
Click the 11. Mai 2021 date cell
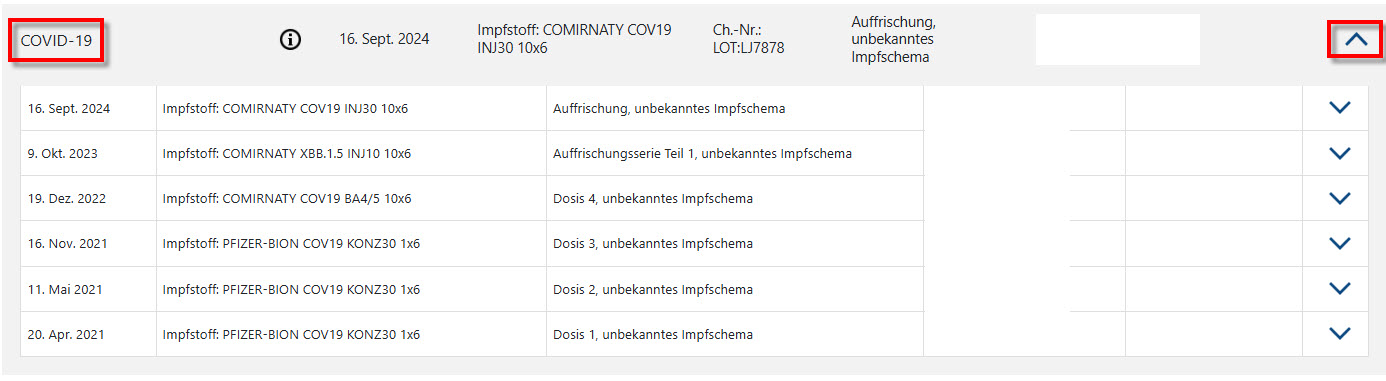[x=88, y=289]
